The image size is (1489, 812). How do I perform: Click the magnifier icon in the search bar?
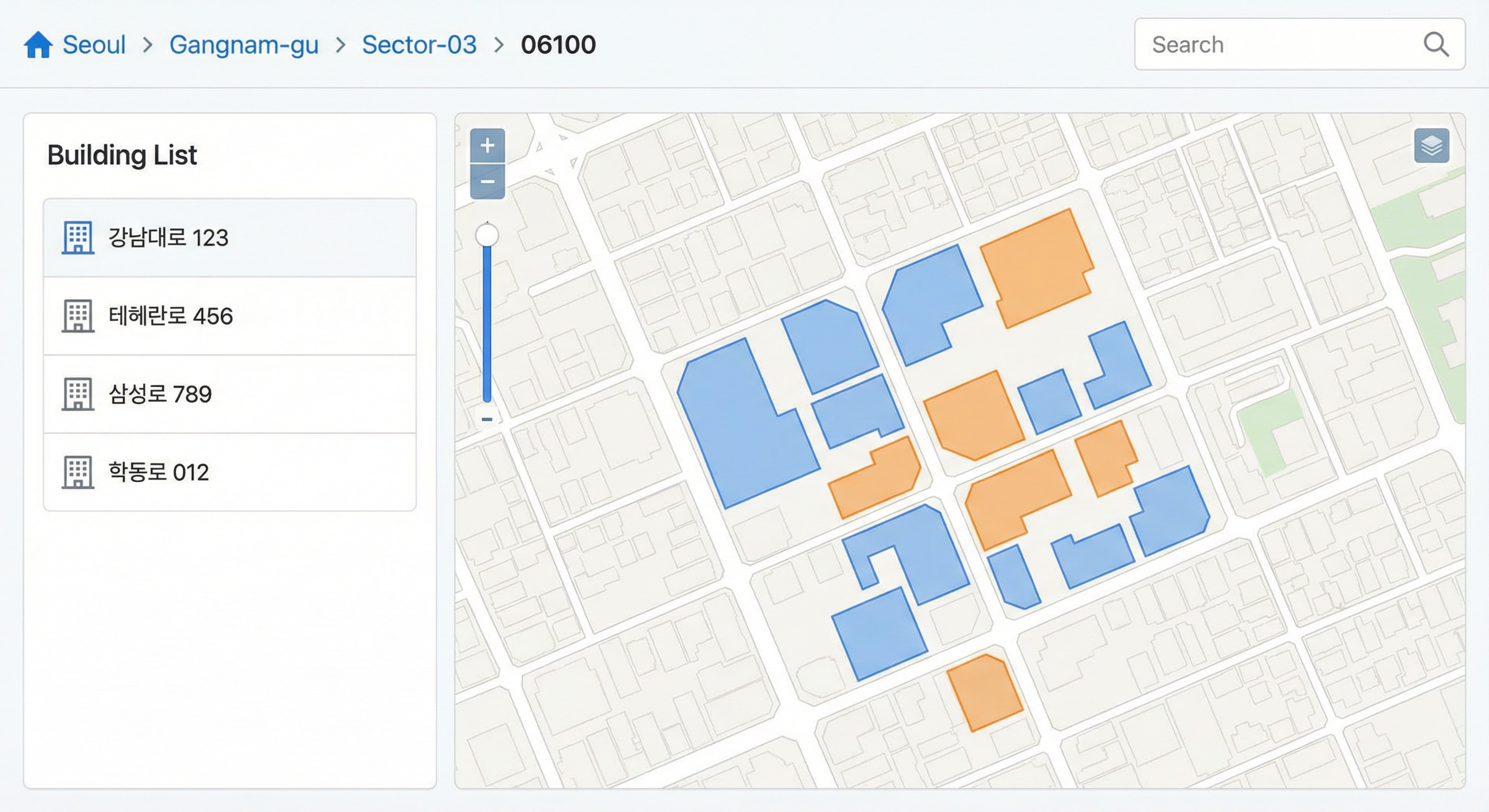click(x=1438, y=44)
